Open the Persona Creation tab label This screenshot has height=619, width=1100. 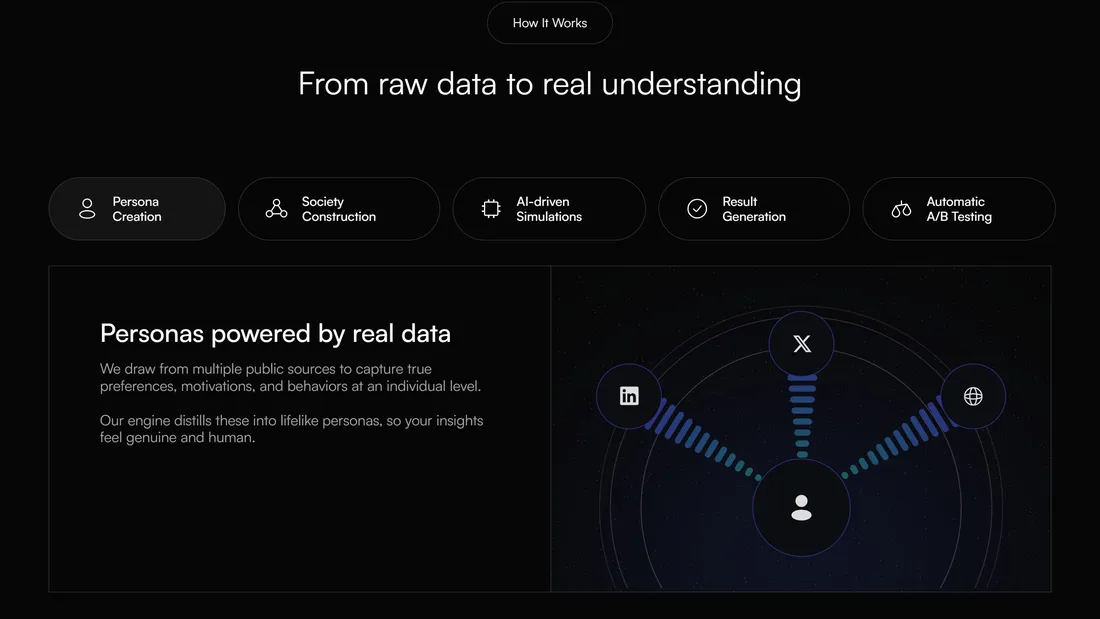click(x=137, y=209)
